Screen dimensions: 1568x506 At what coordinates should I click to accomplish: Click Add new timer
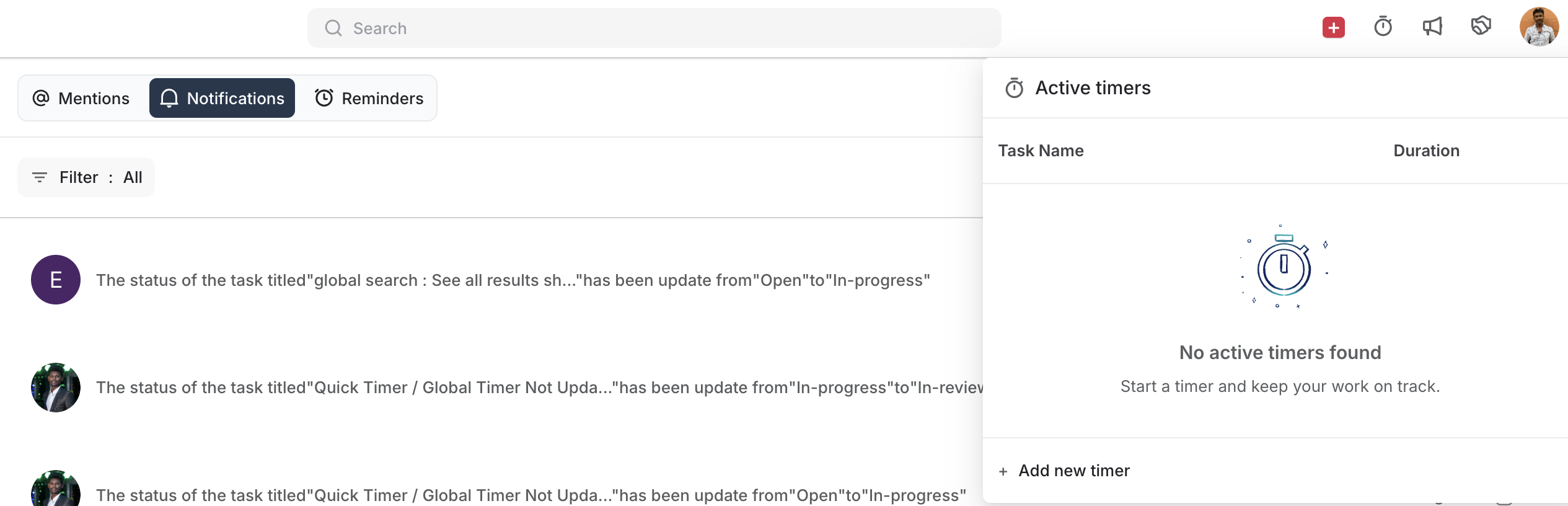(x=1073, y=471)
